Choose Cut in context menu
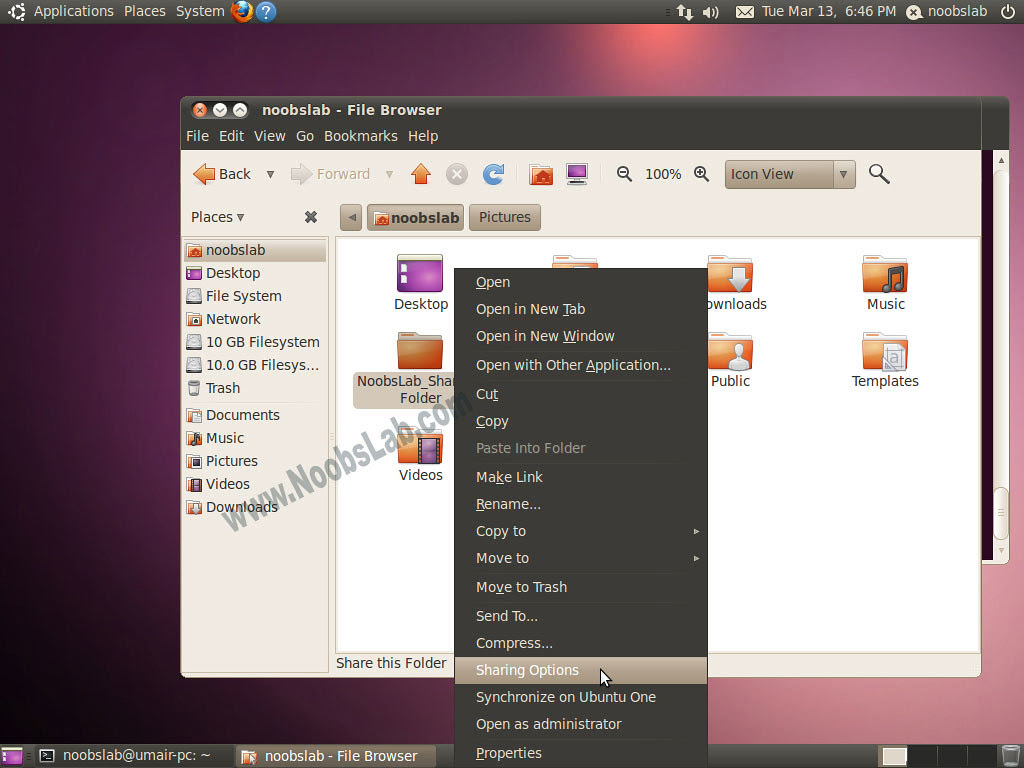The image size is (1024, 768). click(x=581, y=394)
